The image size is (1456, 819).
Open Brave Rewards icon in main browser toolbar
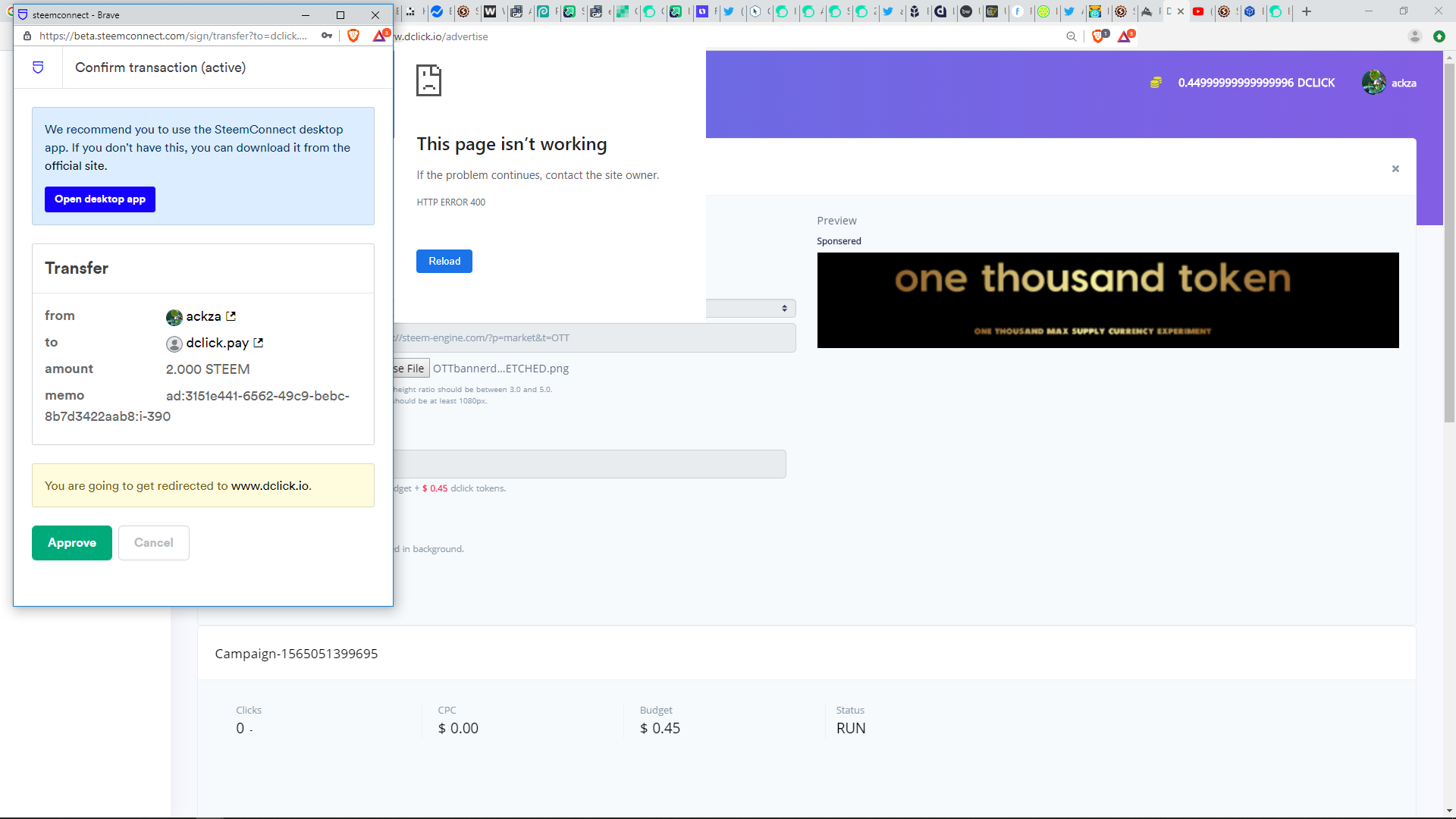pos(1125,36)
